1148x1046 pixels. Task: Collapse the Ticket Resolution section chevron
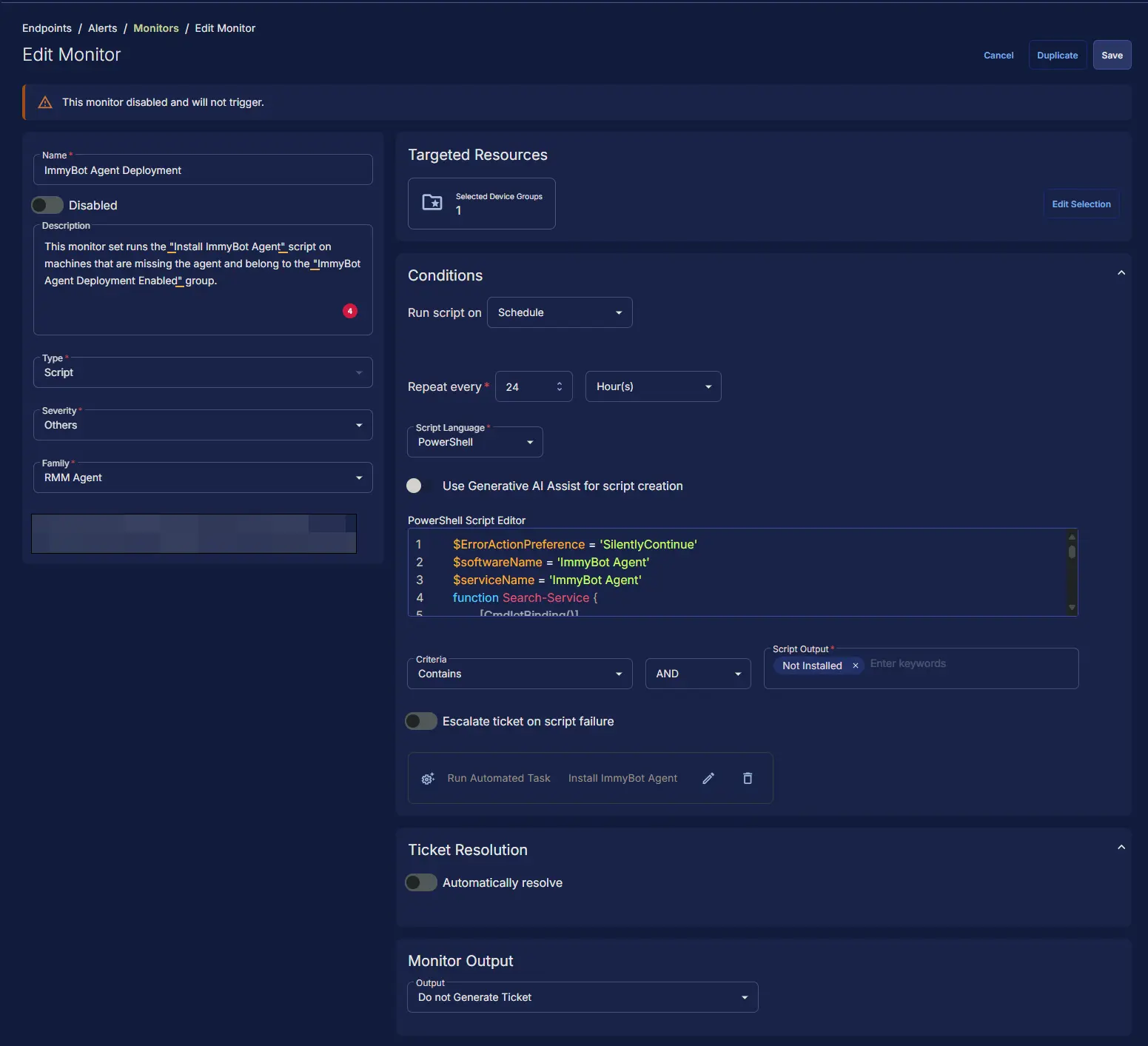point(1121,848)
